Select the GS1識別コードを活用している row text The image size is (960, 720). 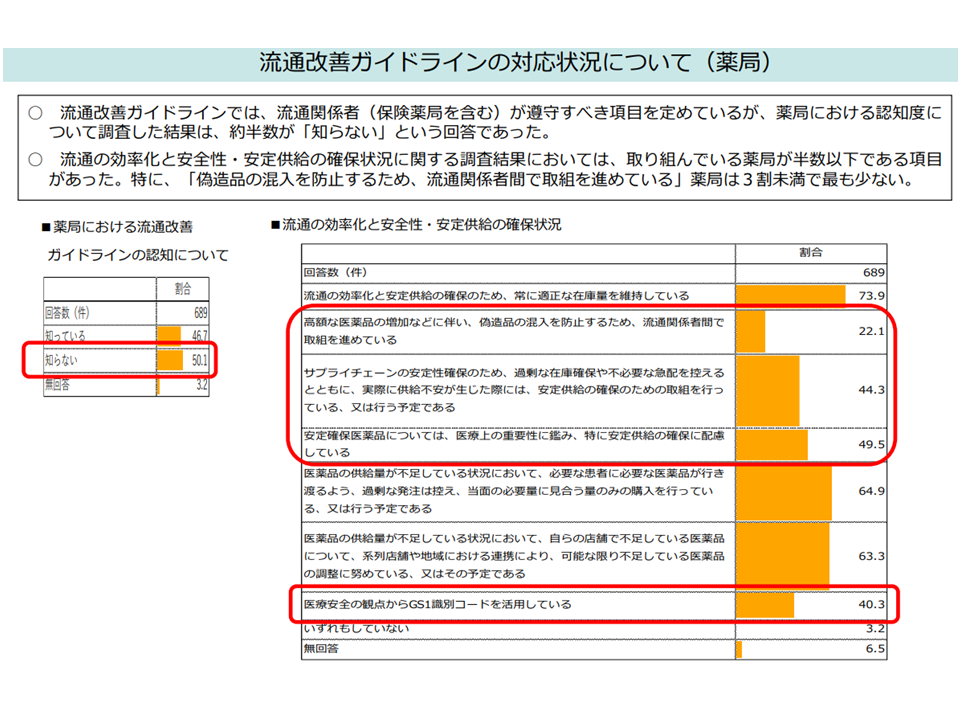tap(438, 604)
